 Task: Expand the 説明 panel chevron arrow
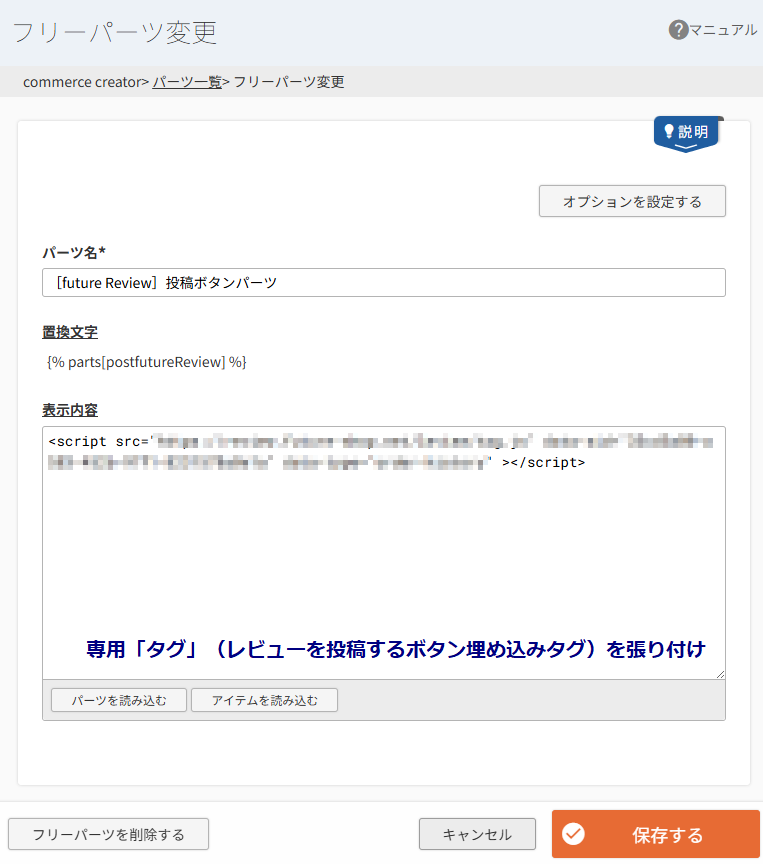(686, 148)
